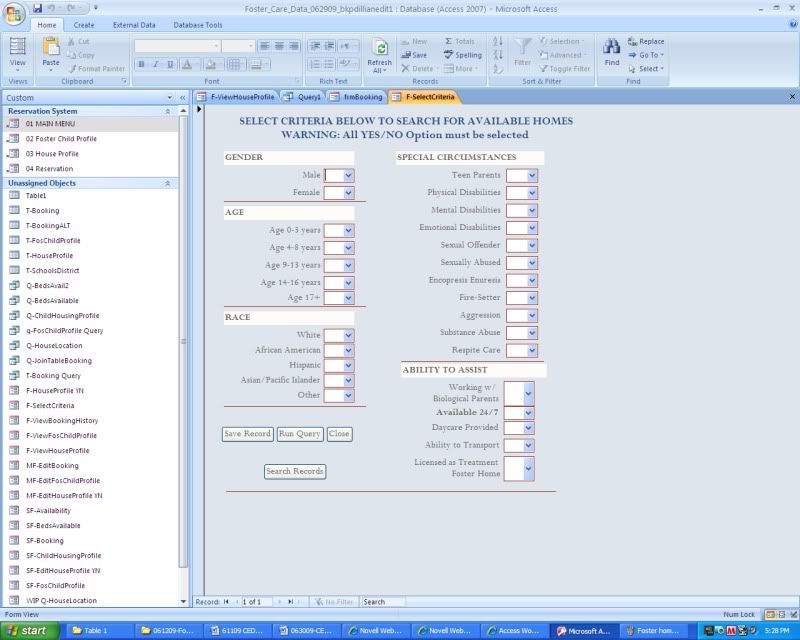Expand the Age 0-3 years combo box
This screenshot has height=640, width=800.
pos(348,231)
